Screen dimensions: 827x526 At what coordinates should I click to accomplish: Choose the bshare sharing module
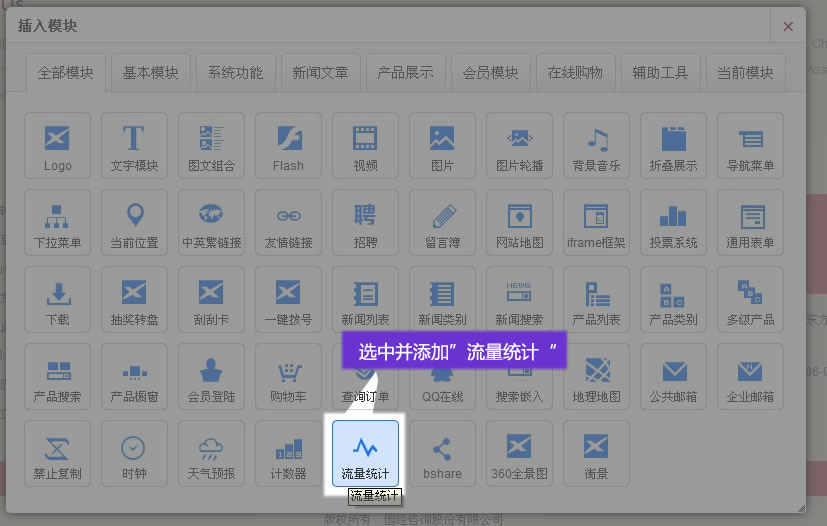(x=442, y=453)
